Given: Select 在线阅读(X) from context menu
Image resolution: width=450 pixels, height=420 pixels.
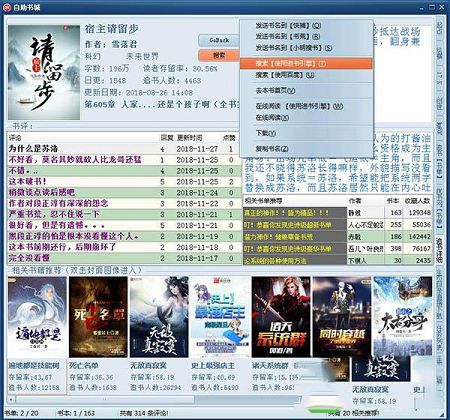Looking at the screenshot, I should pos(306,117).
